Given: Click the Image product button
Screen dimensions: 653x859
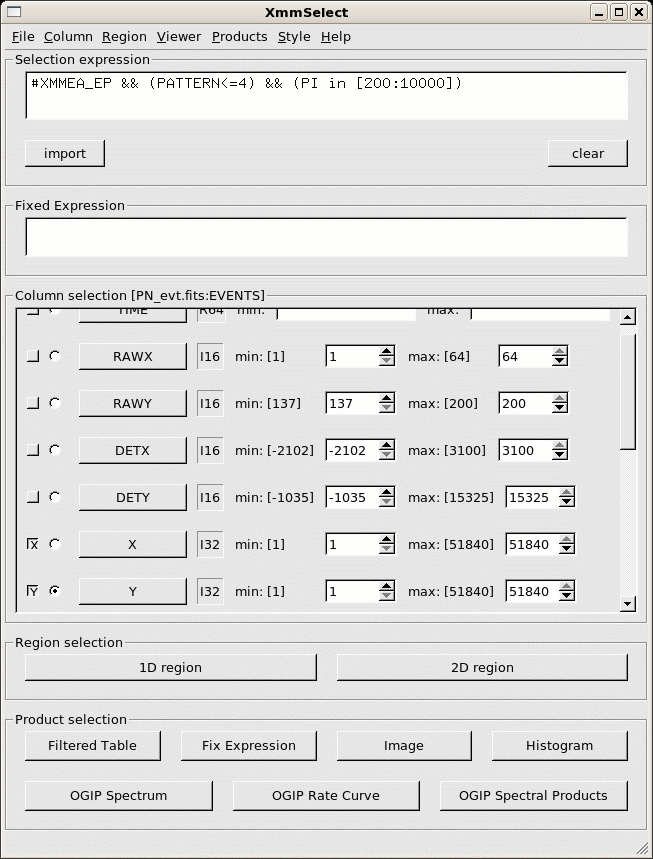Looking at the screenshot, I should 404,746.
